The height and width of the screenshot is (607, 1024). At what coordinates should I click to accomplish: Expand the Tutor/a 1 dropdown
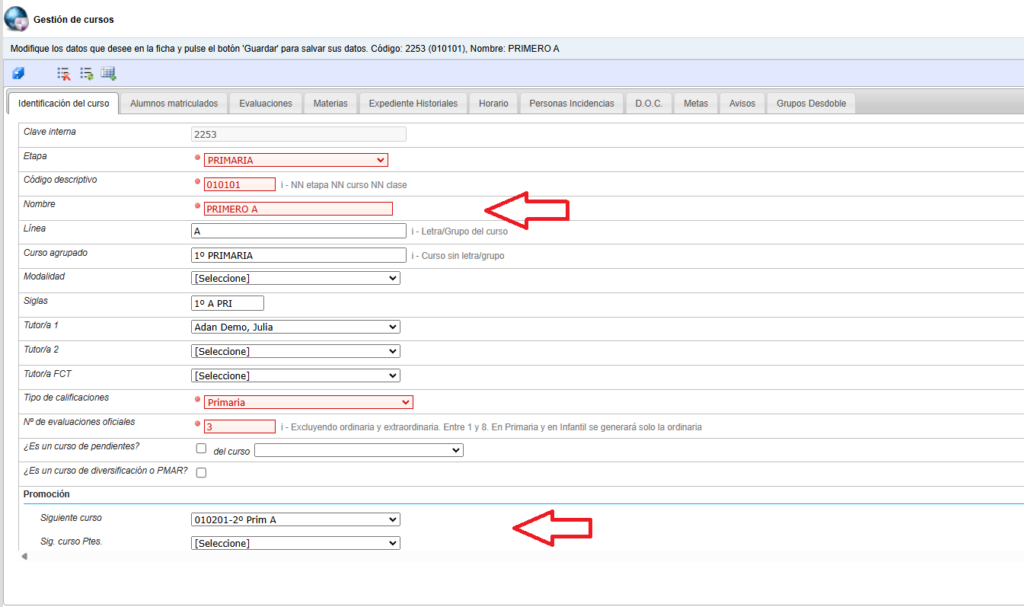click(295, 327)
